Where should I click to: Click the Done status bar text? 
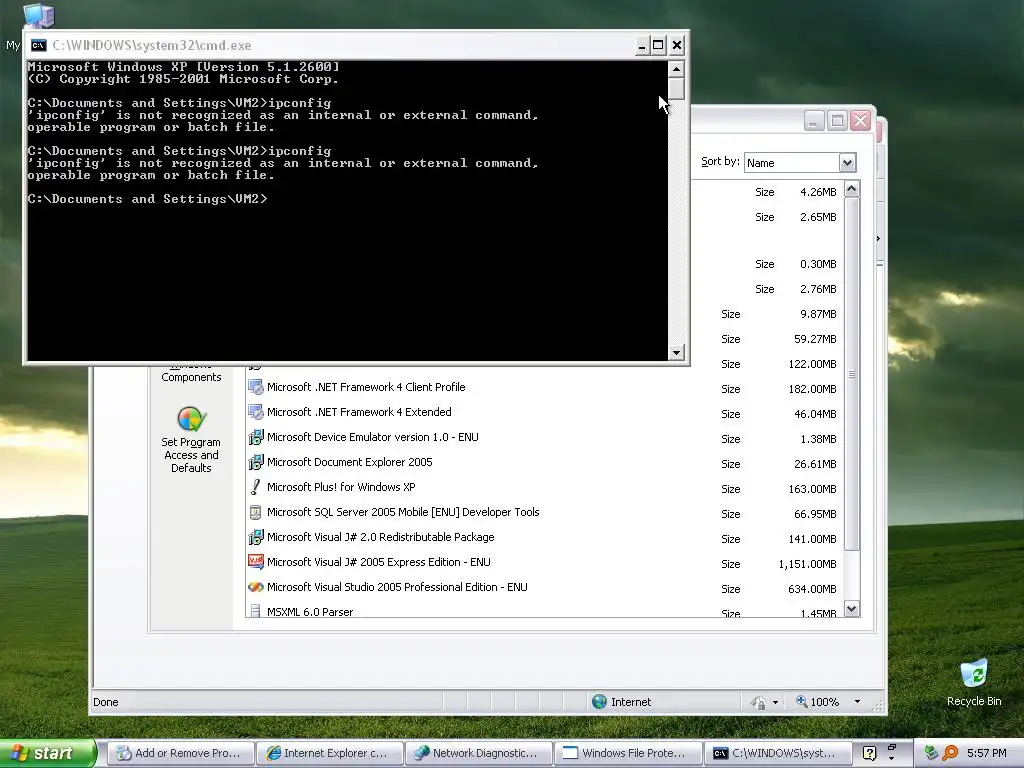[106, 702]
